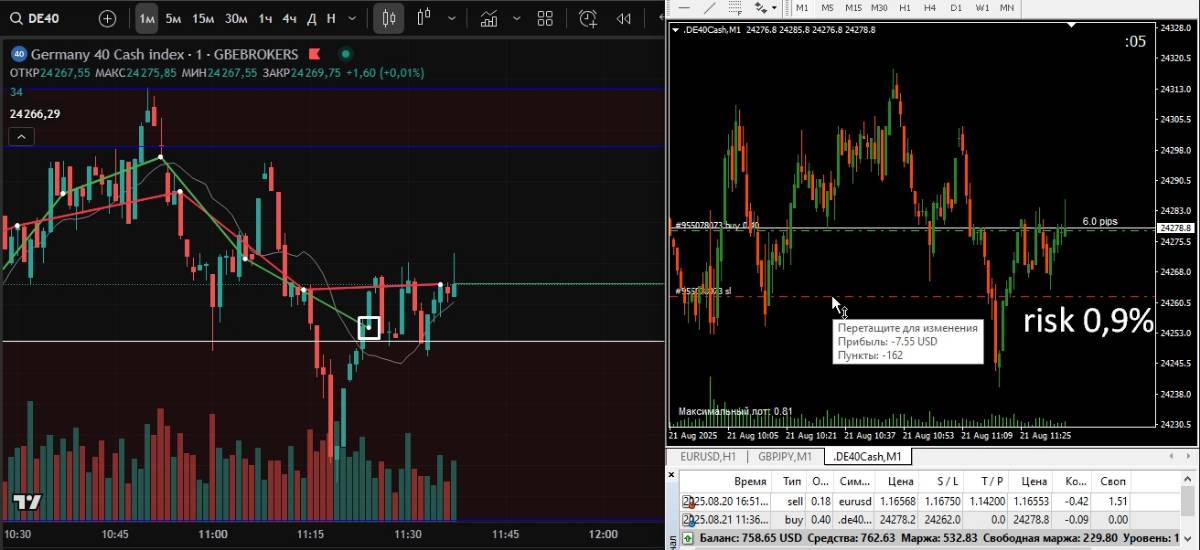The width and height of the screenshot is (1200, 550).
Task: Switch to the EURUSD,H1 chart tab
Action: click(707, 457)
